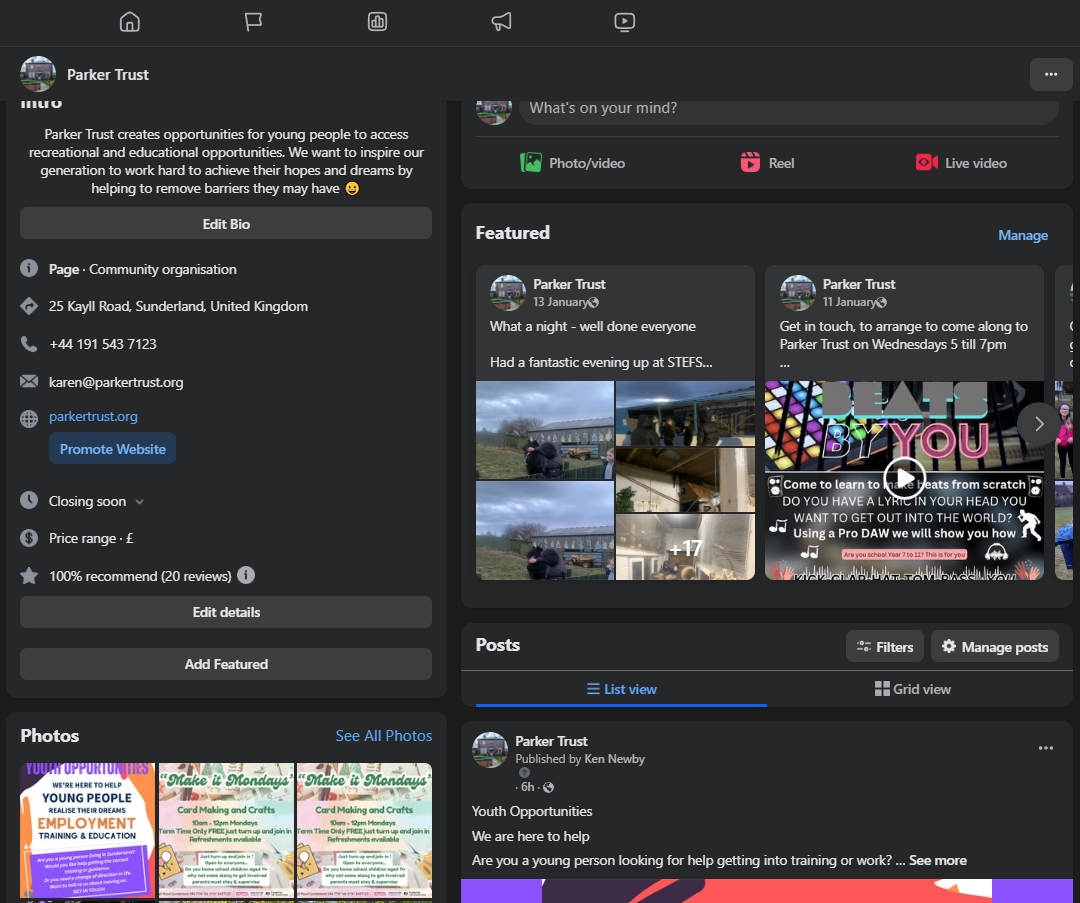Click the Manage posts button
1080x903 pixels.
tap(995, 647)
